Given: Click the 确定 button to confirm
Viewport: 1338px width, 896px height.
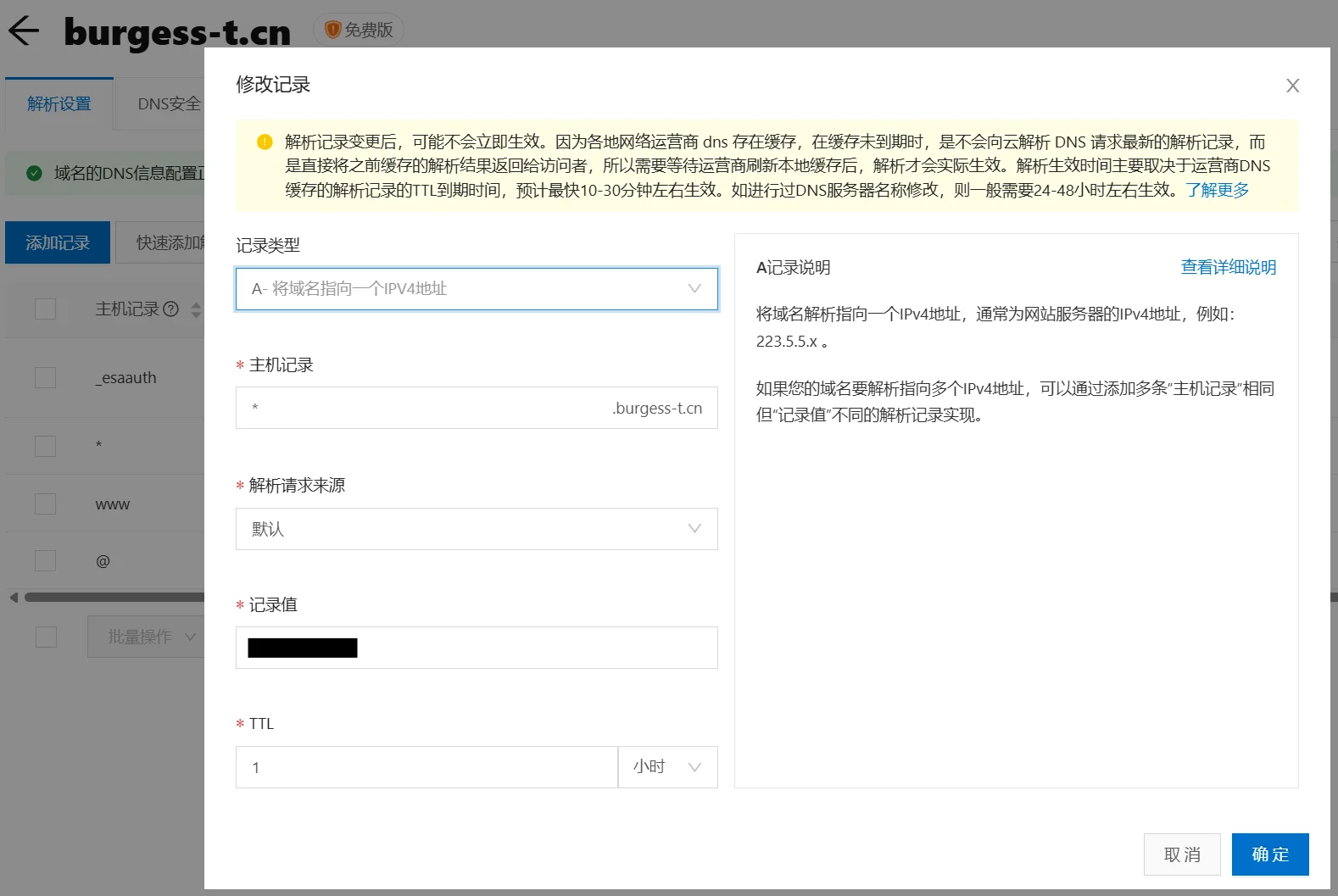Looking at the screenshot, I should (x=1269, y=854).
